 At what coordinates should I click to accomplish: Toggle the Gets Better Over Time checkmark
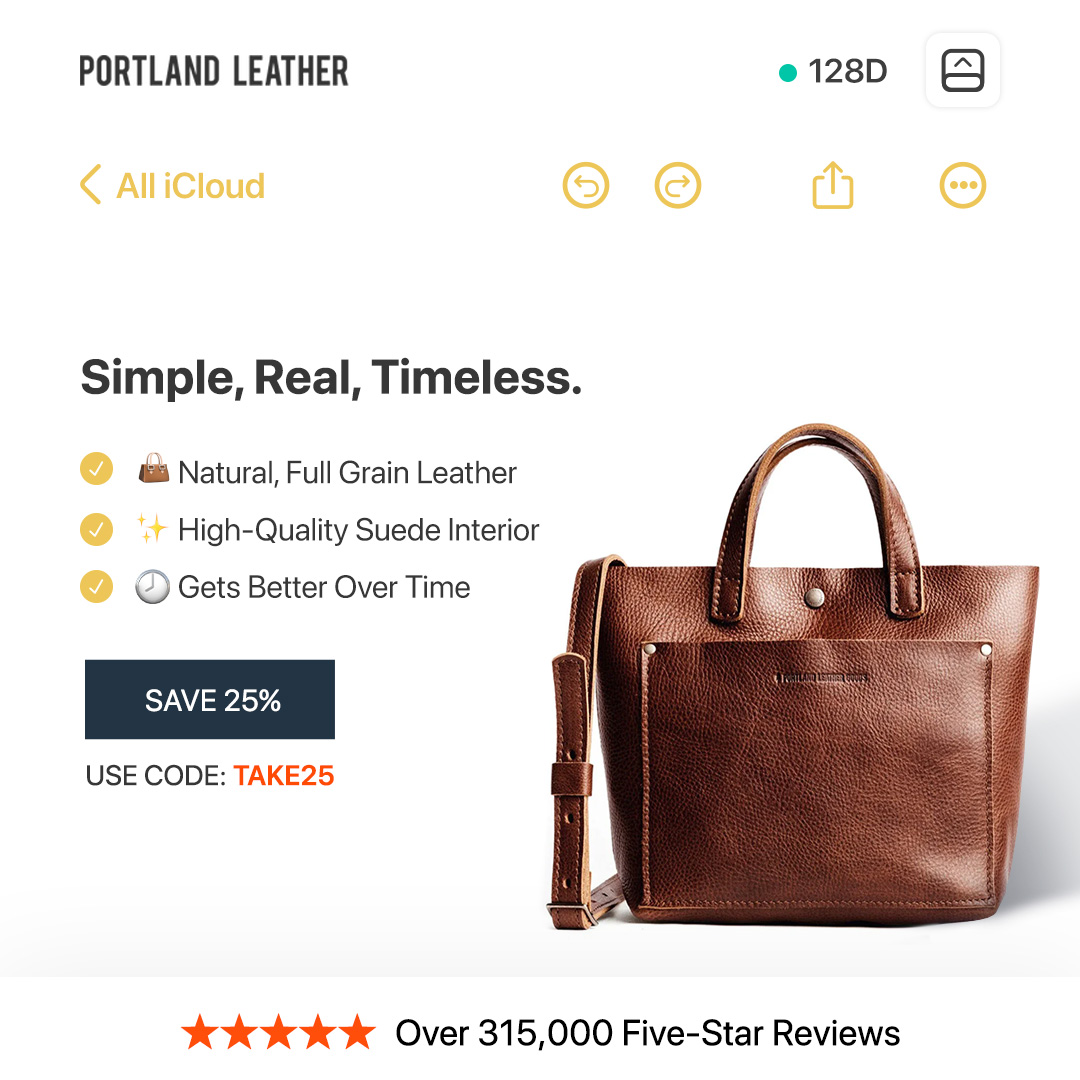96,587
